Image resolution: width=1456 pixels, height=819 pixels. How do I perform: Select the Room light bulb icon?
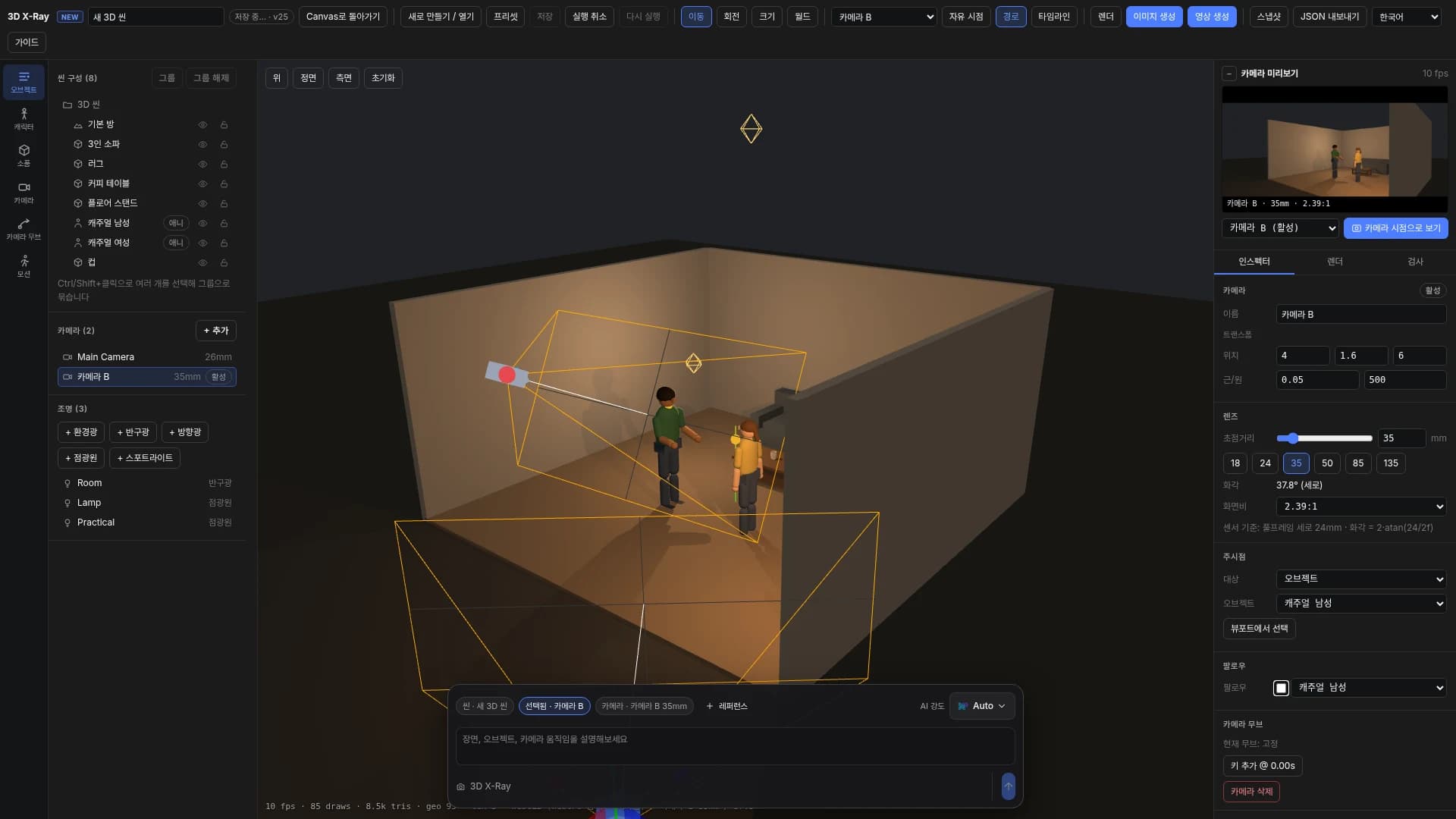tap(67, 483)
